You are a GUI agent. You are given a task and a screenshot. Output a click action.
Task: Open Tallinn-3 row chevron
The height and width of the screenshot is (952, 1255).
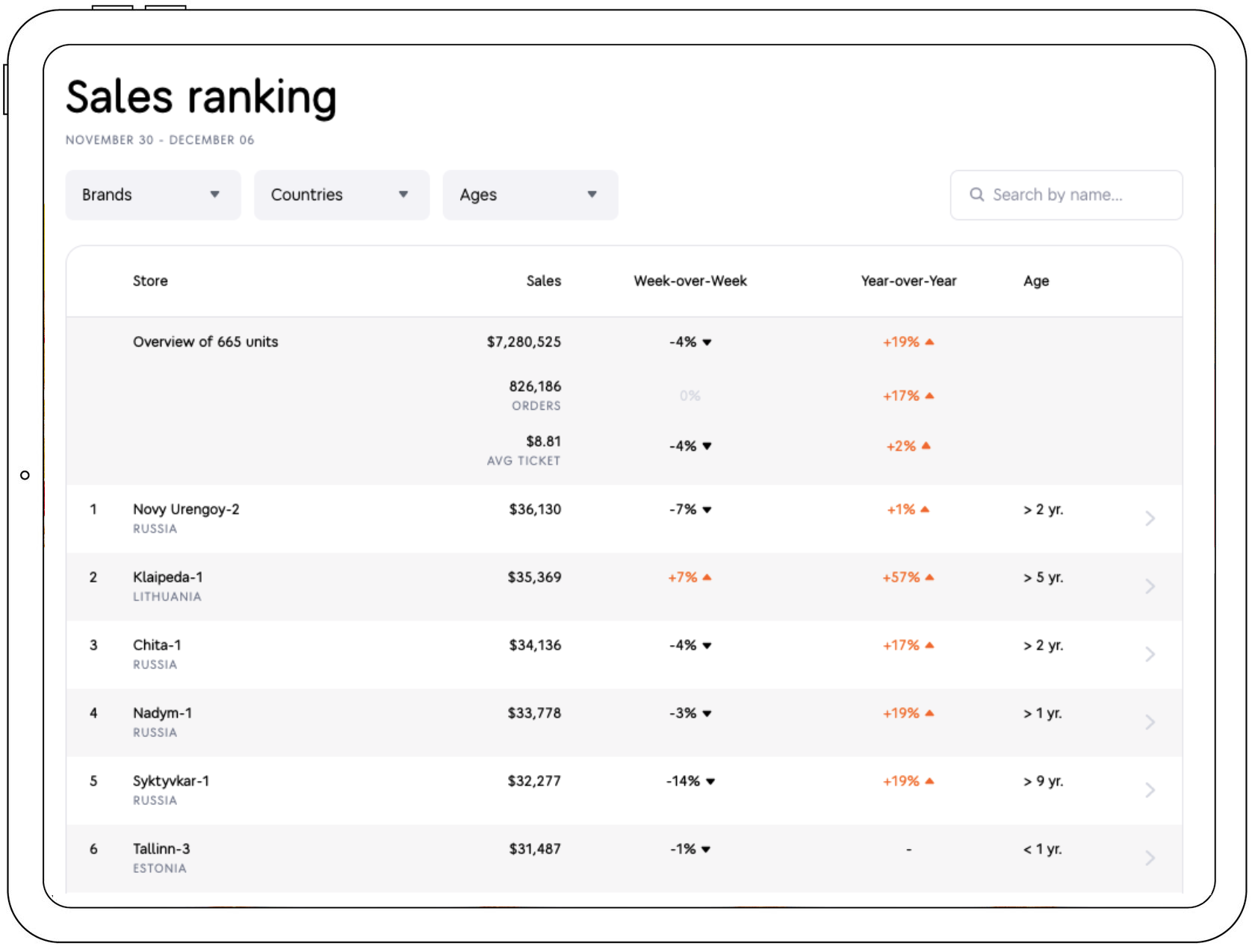tap(1150, 858)
